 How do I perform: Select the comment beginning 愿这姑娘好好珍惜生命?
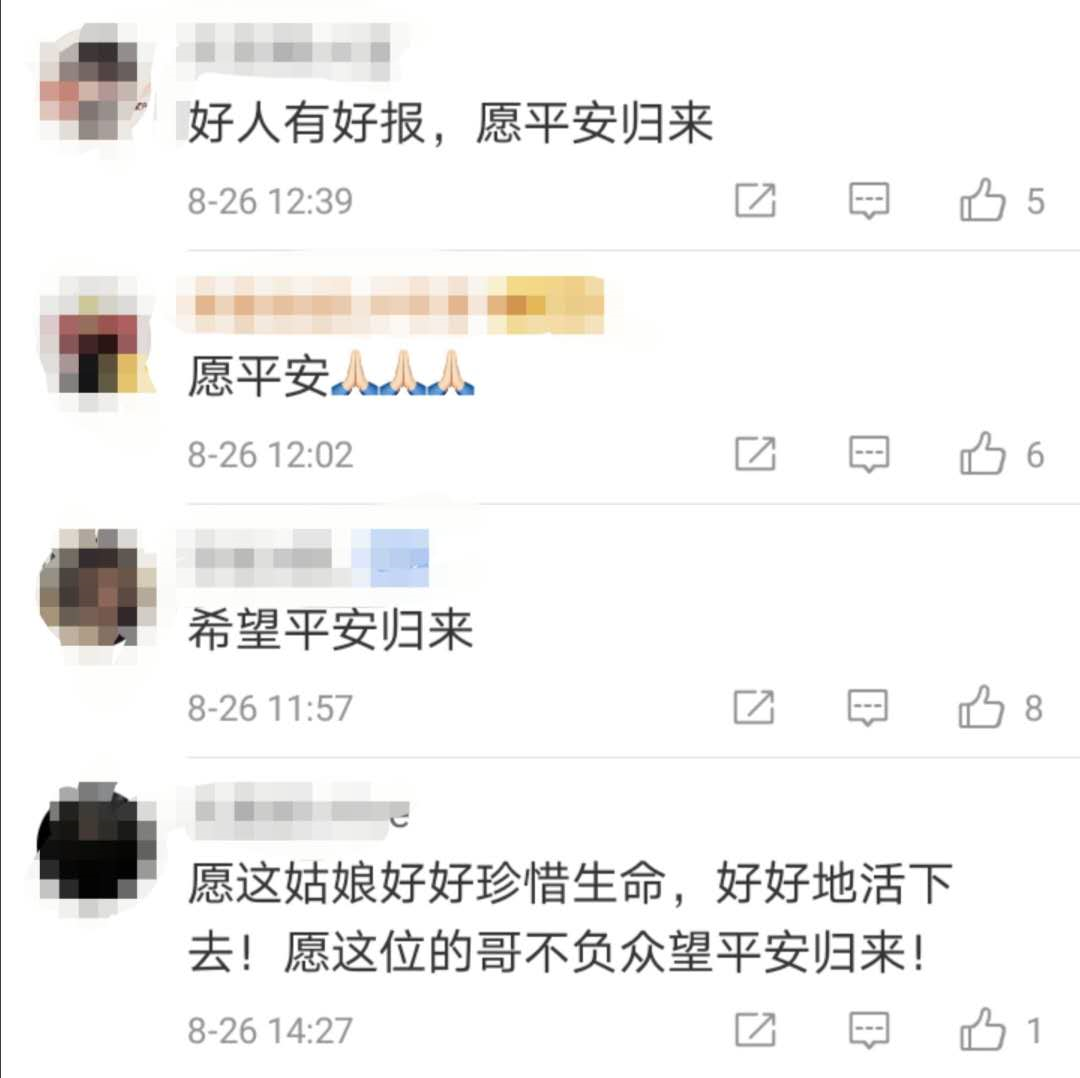(570, 918)
